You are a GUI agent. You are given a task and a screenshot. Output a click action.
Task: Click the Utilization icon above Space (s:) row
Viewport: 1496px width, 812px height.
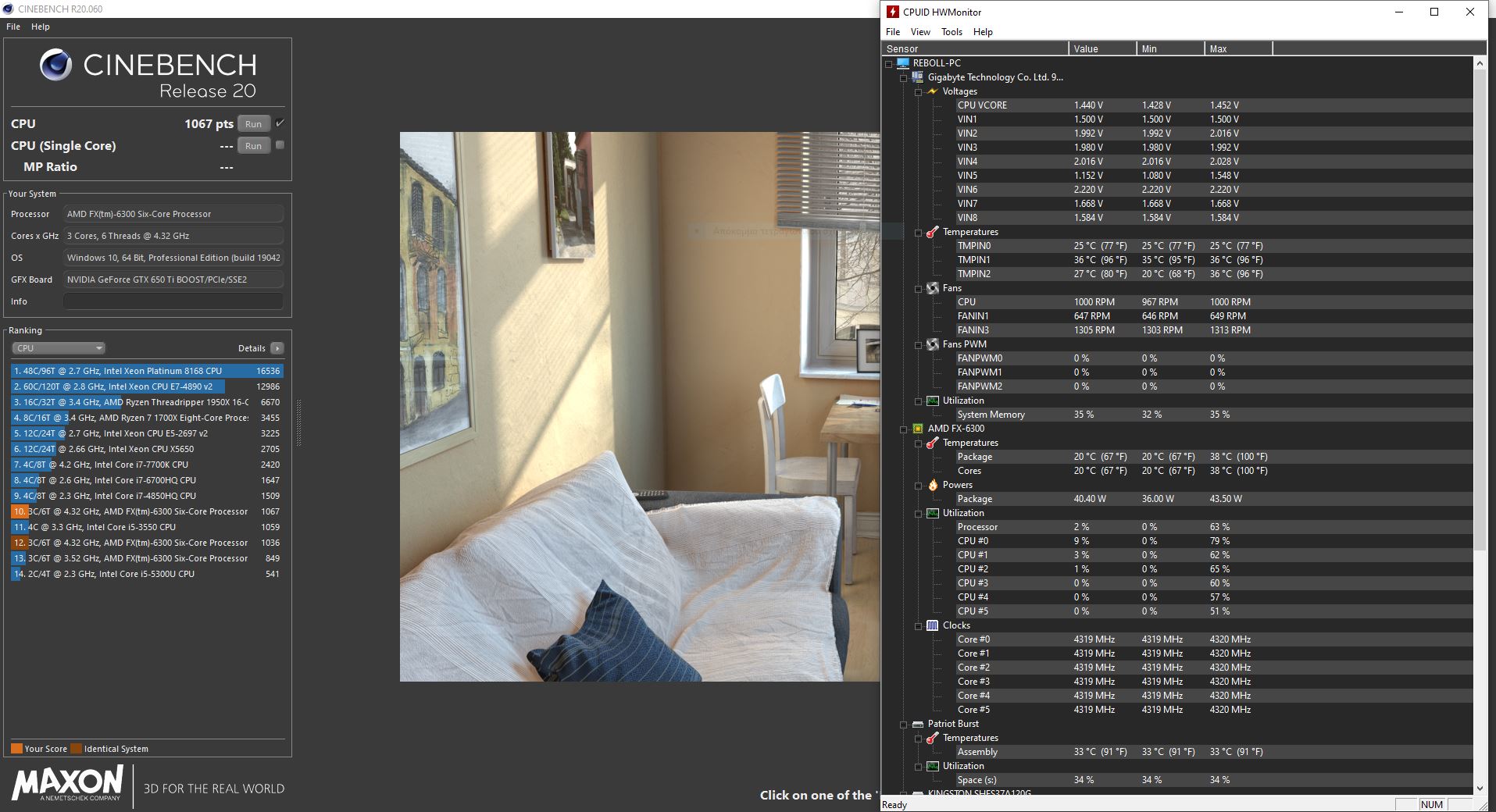(932, 766)
